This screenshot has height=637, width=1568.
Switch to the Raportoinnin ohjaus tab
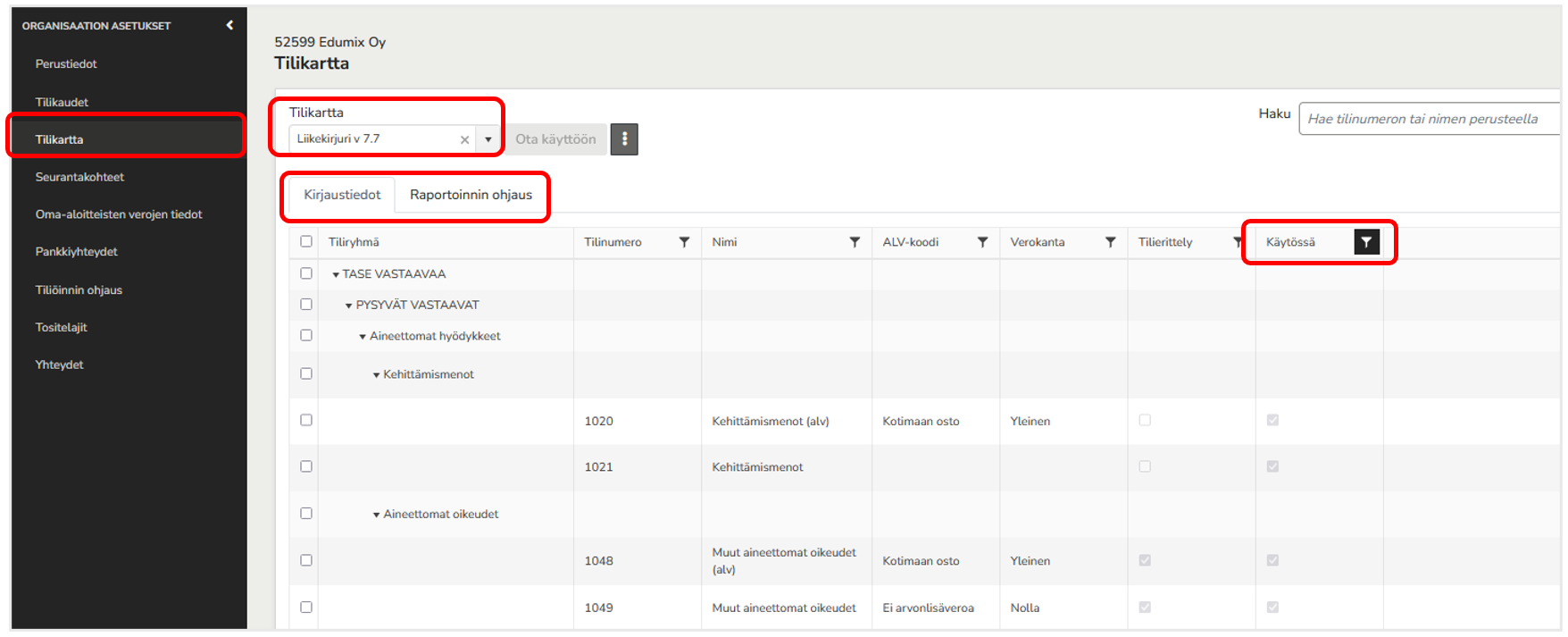coord(471,195)
